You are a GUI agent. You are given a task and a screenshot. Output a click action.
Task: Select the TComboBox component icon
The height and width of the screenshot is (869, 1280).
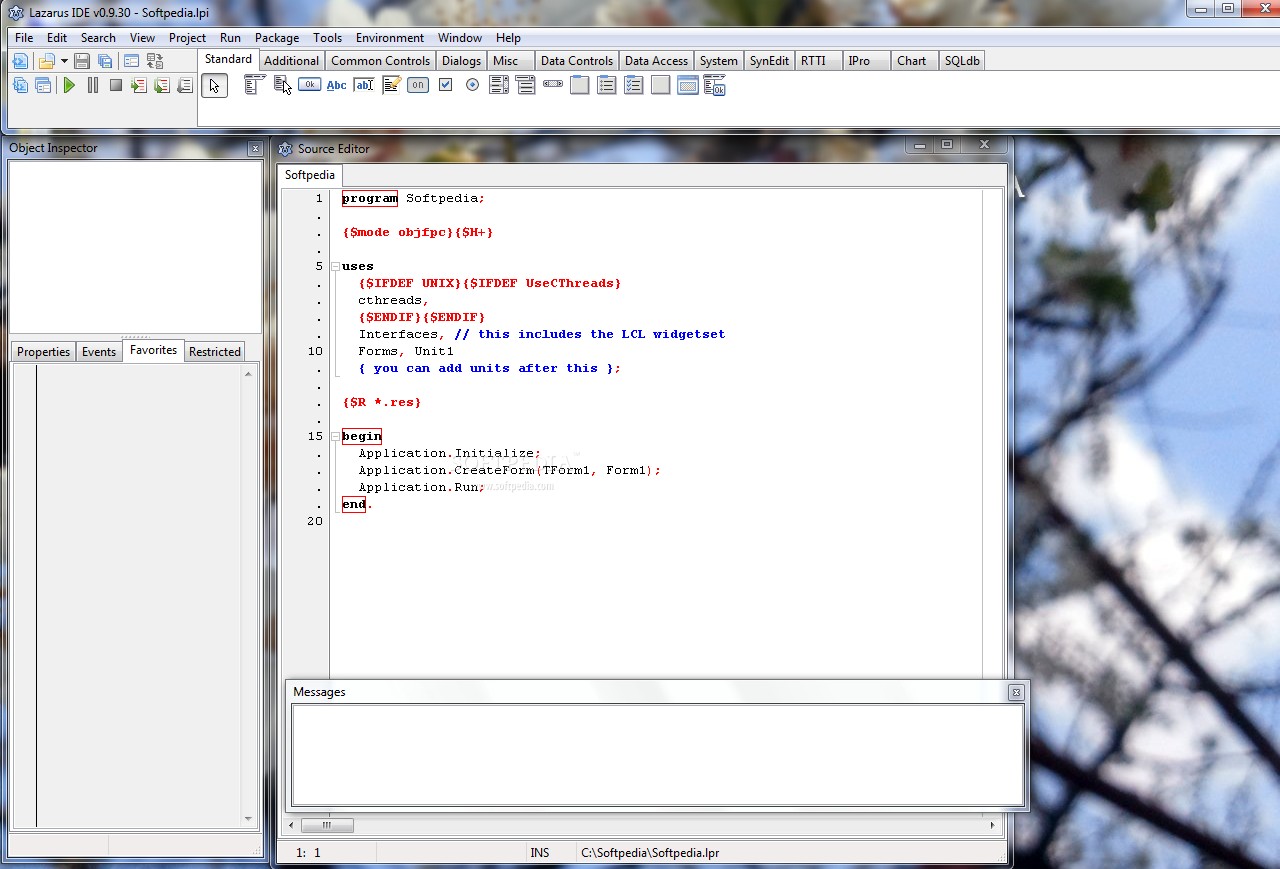(x=526, y=85)
